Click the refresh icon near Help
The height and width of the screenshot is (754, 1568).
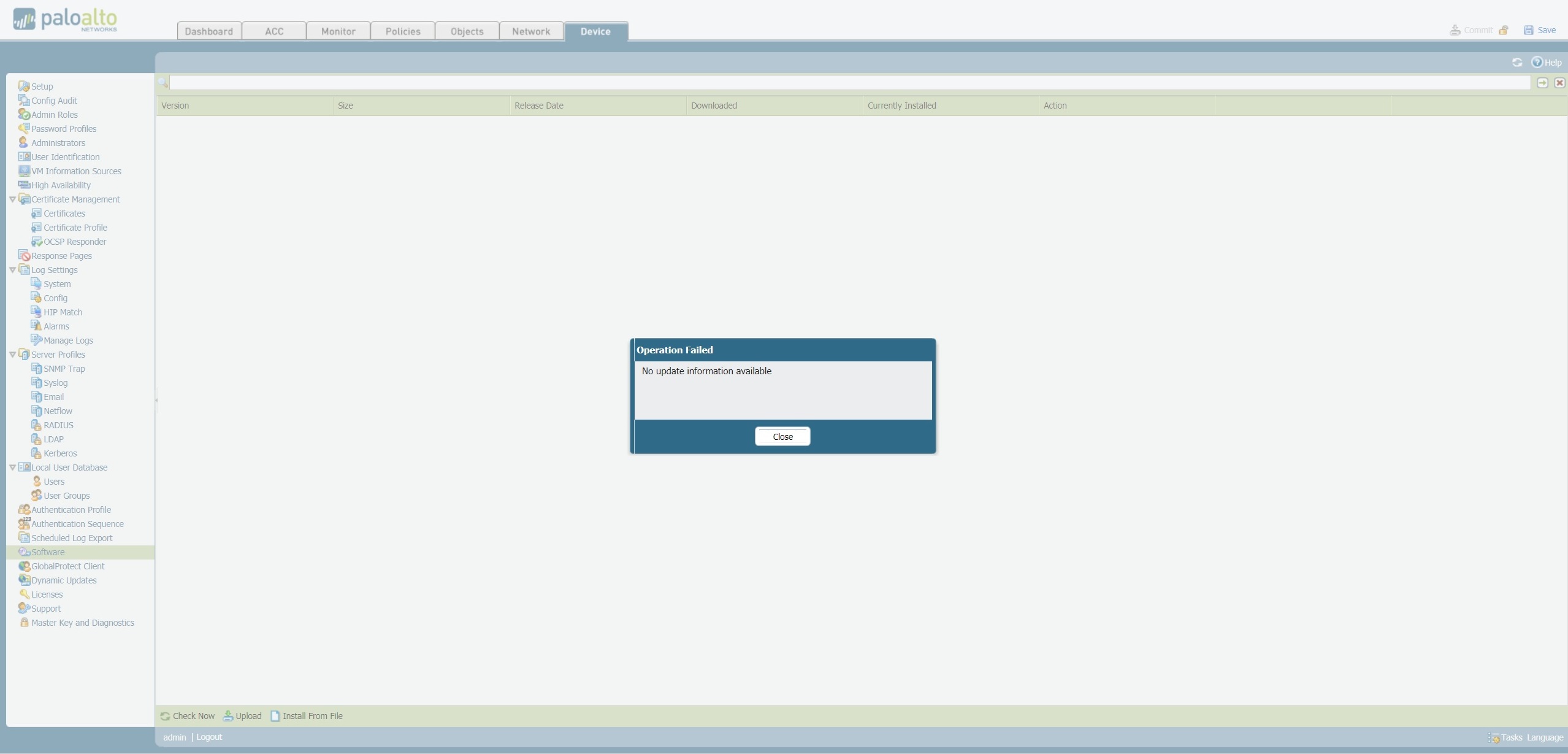pyautogui.click(x=1516, y=62)
